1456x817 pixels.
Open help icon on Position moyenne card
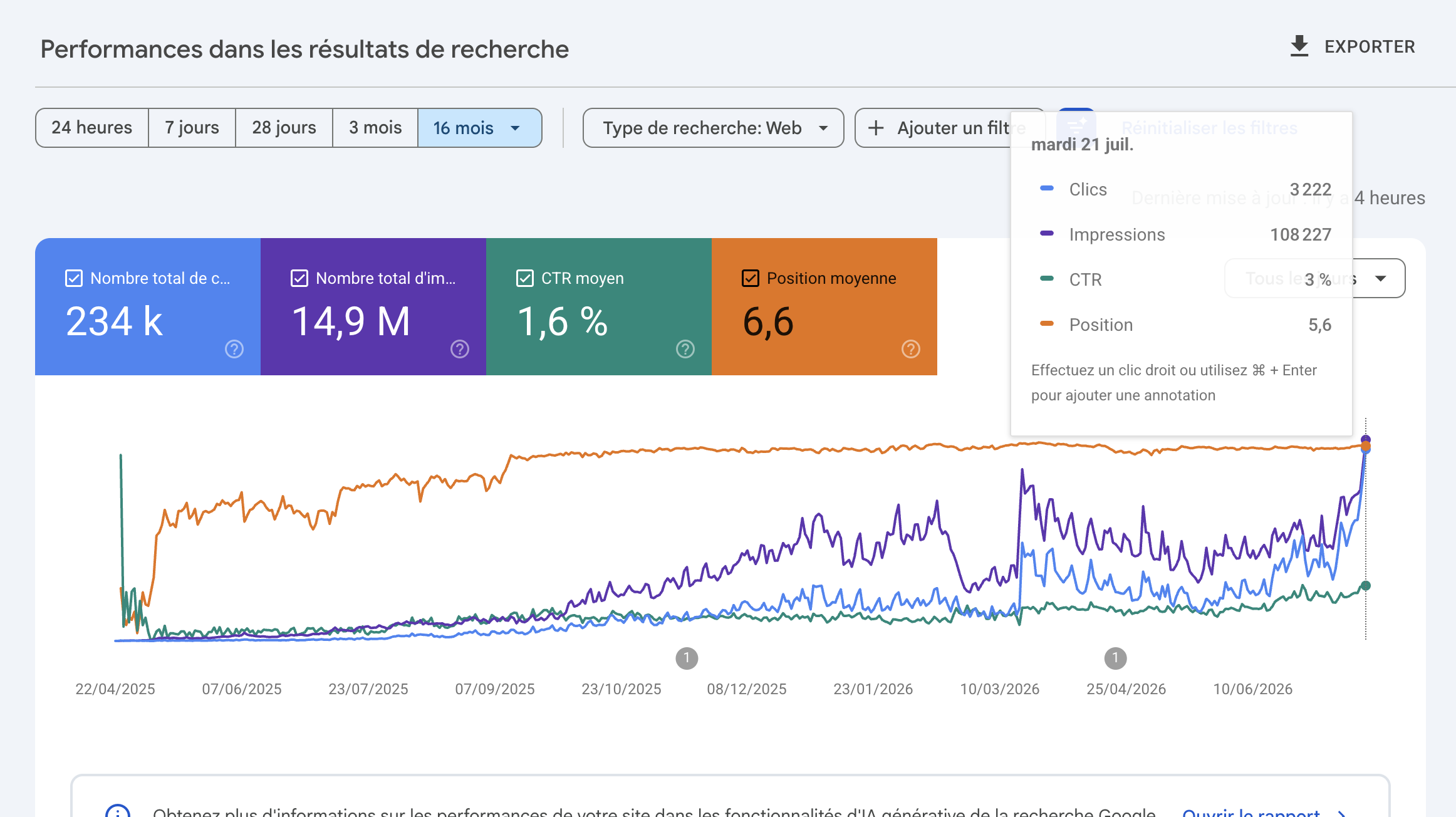coord(911,349)
